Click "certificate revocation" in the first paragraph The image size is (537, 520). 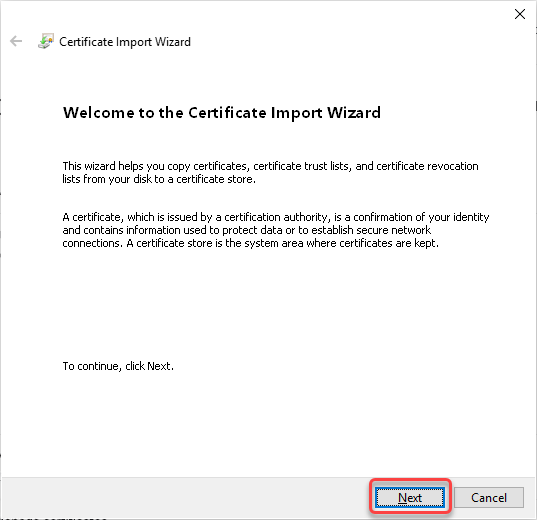pos(427,166)
